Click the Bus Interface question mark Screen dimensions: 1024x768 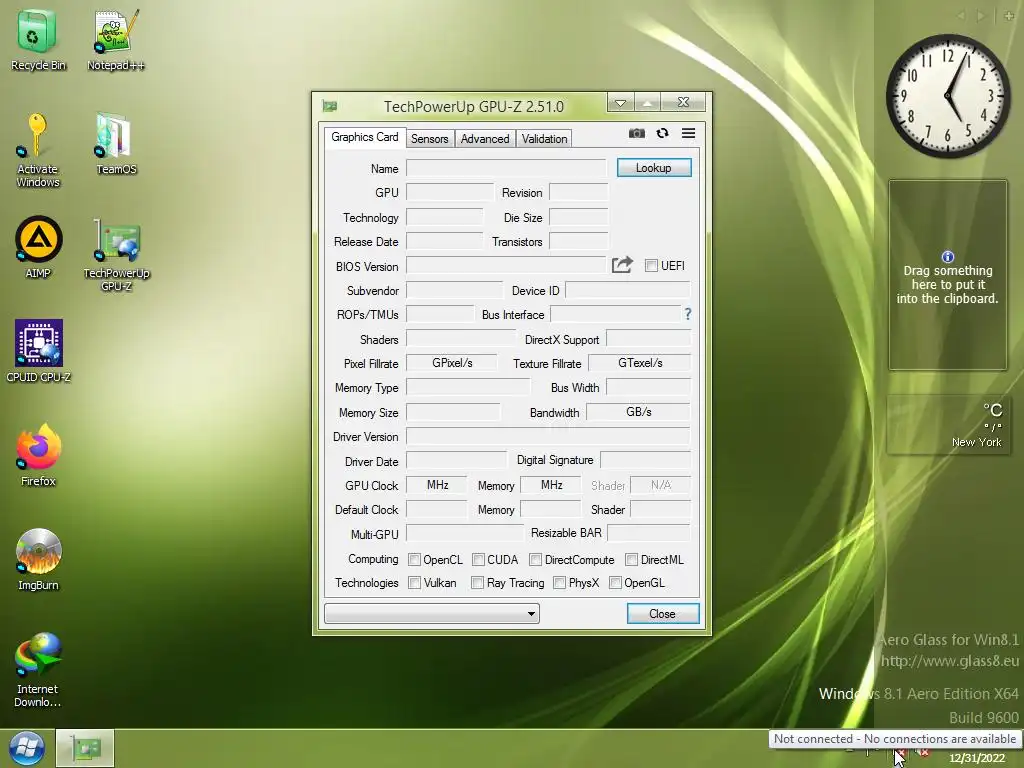(x=688, y=314)
